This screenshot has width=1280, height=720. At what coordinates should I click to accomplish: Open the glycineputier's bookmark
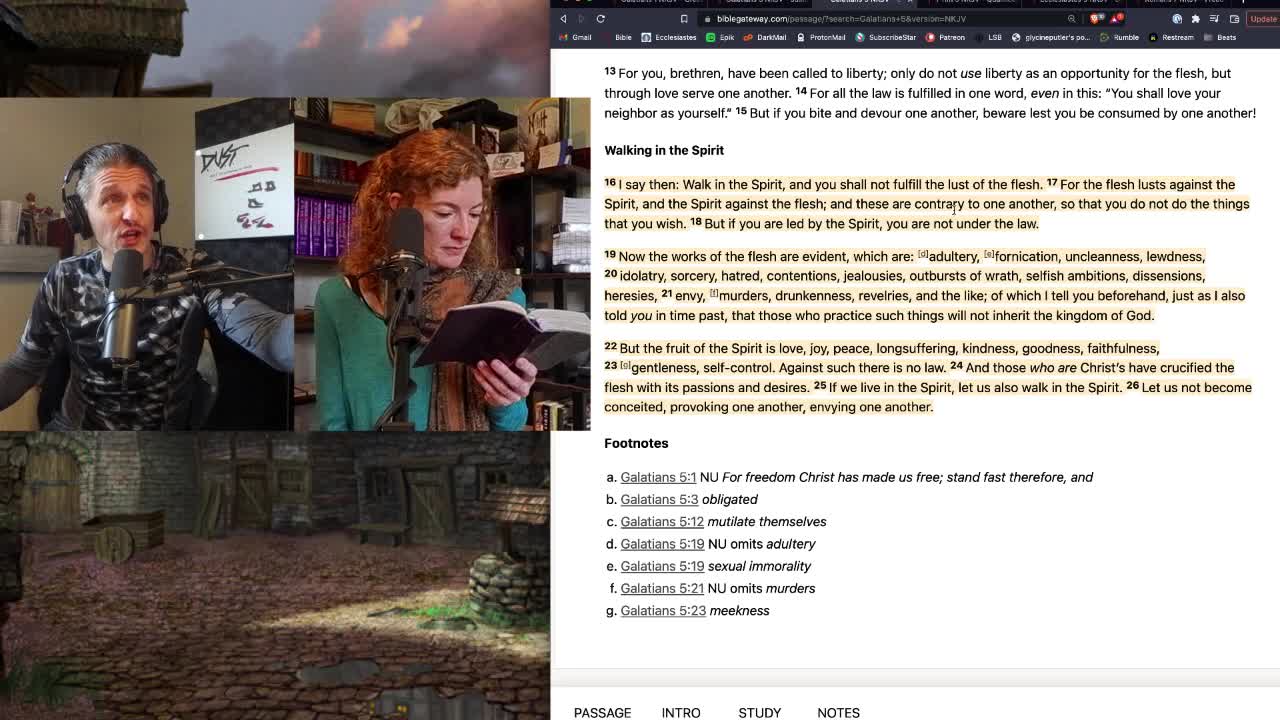(x=1051, y=38)
